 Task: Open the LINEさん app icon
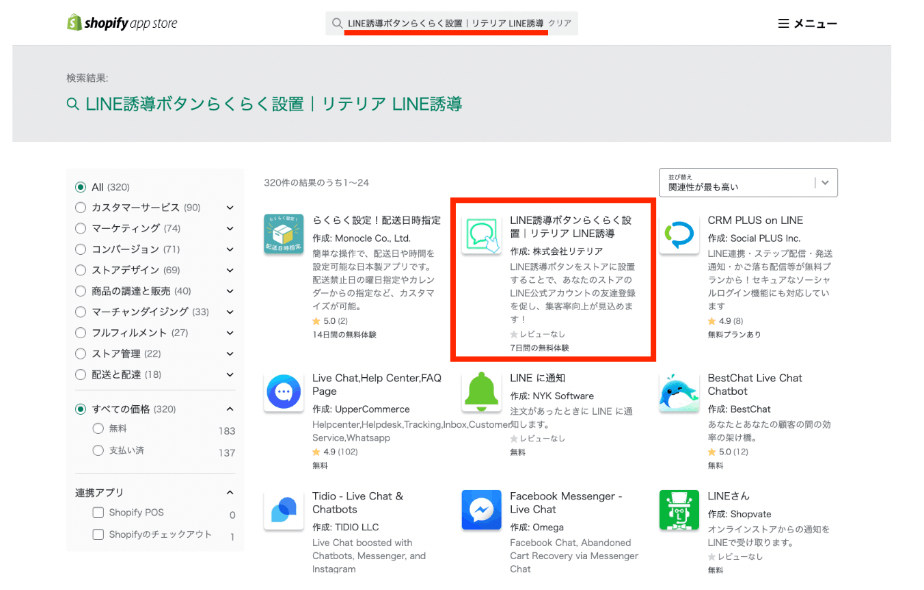[x=679, y=510]
